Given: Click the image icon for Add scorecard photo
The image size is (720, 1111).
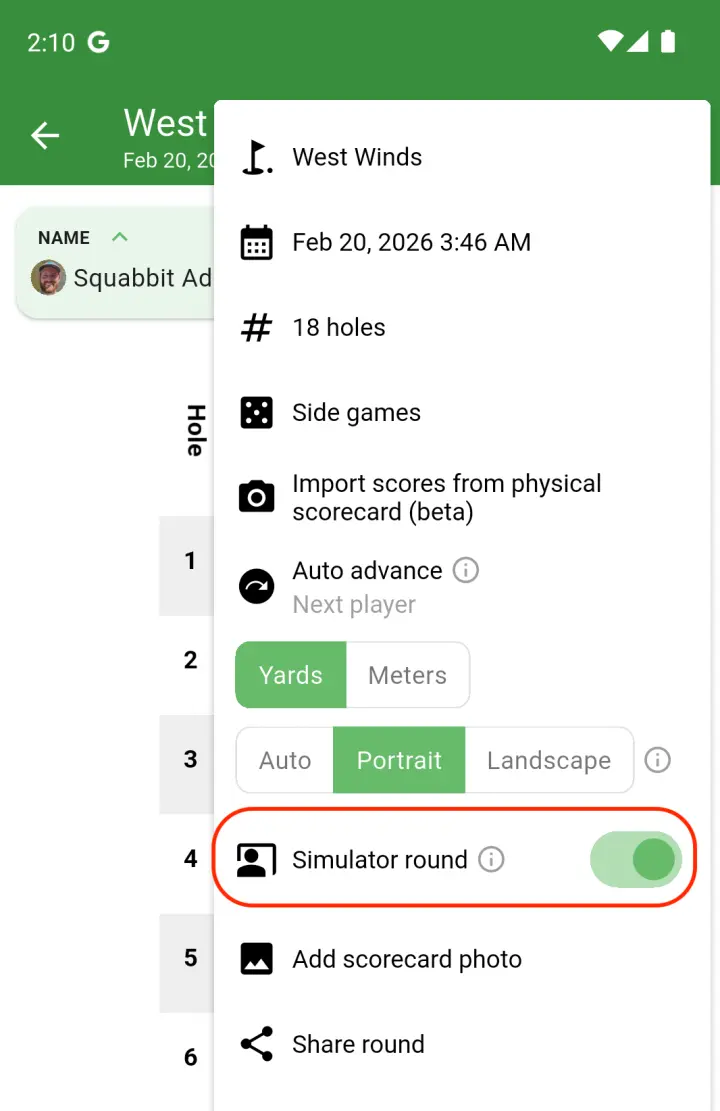Looking at the screenshot, I should [x=257, y=958].
